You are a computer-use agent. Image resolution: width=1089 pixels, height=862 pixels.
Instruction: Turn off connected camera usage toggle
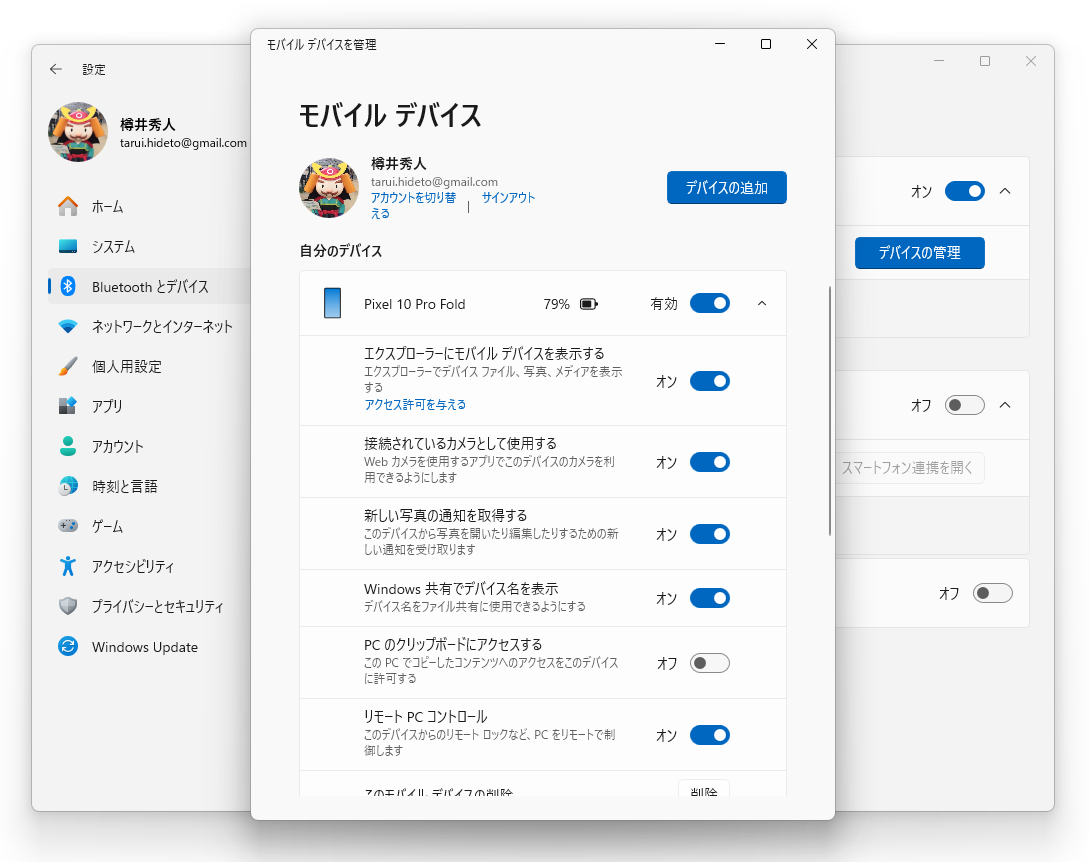pos(710,463)
